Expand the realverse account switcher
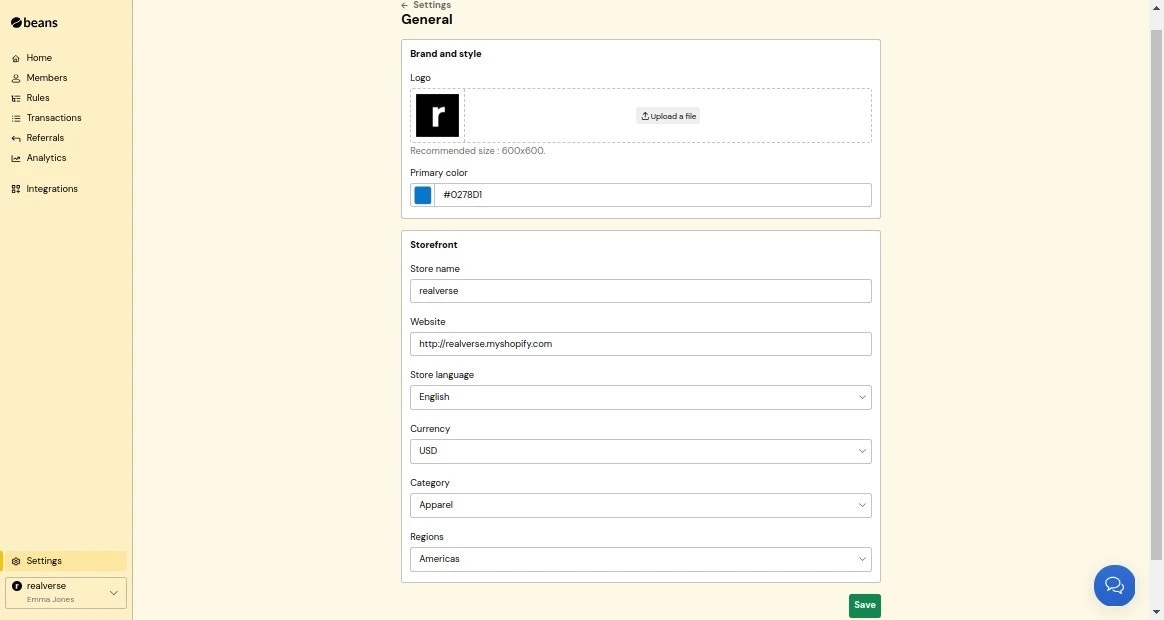 coord(65,593)
